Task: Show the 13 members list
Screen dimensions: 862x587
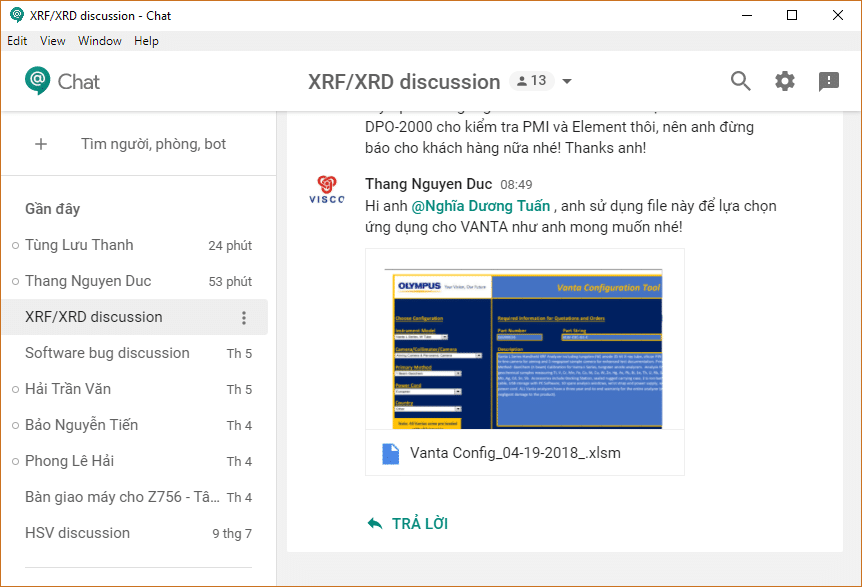Action: (530, 81)
